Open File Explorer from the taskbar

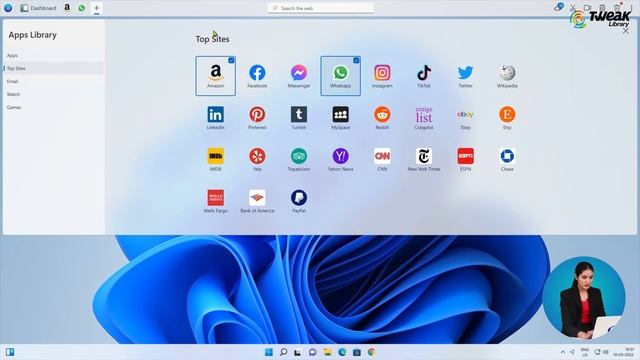(x=327, y=352)
